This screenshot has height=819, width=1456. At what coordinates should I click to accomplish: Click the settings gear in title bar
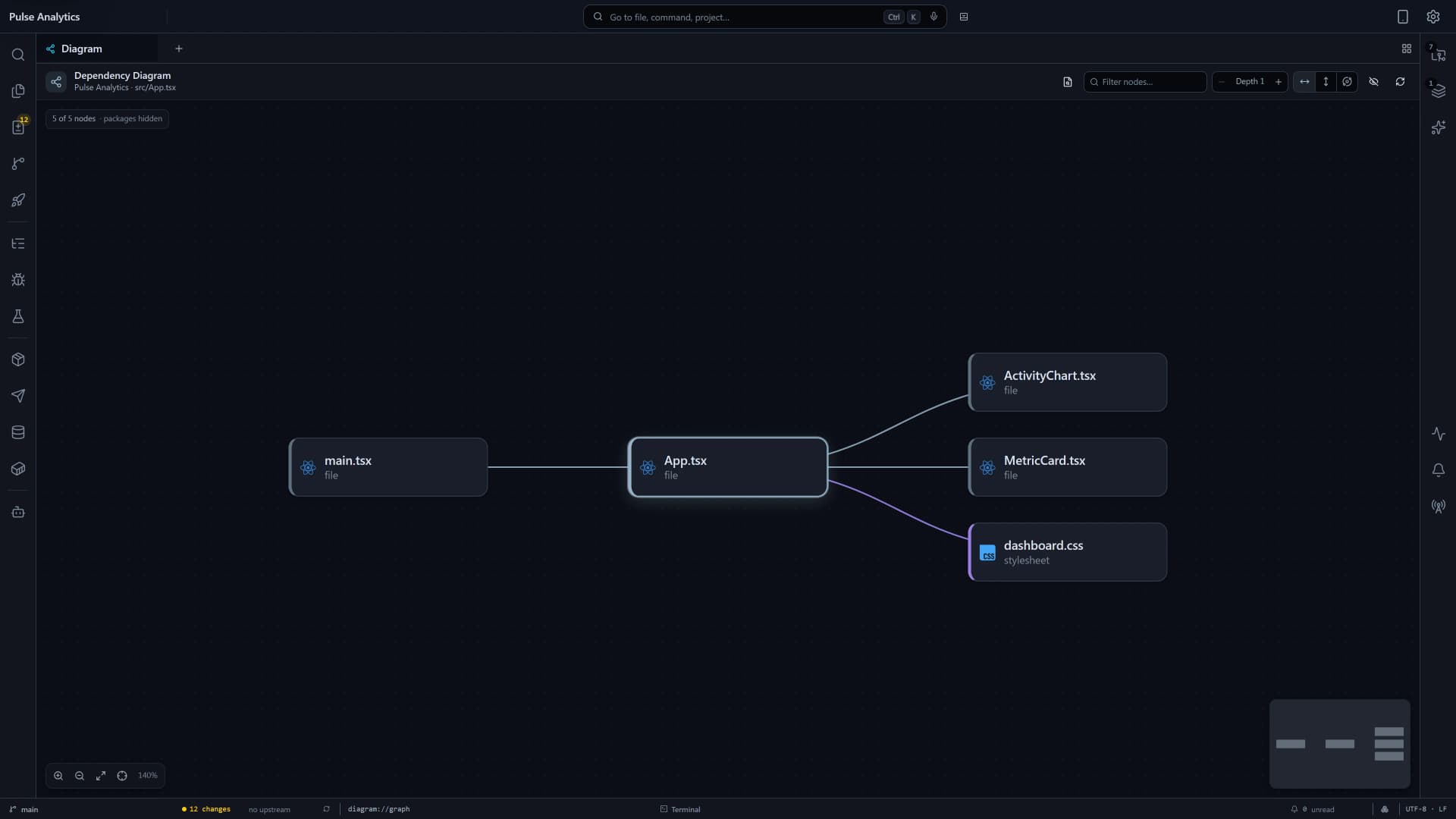1432,17
